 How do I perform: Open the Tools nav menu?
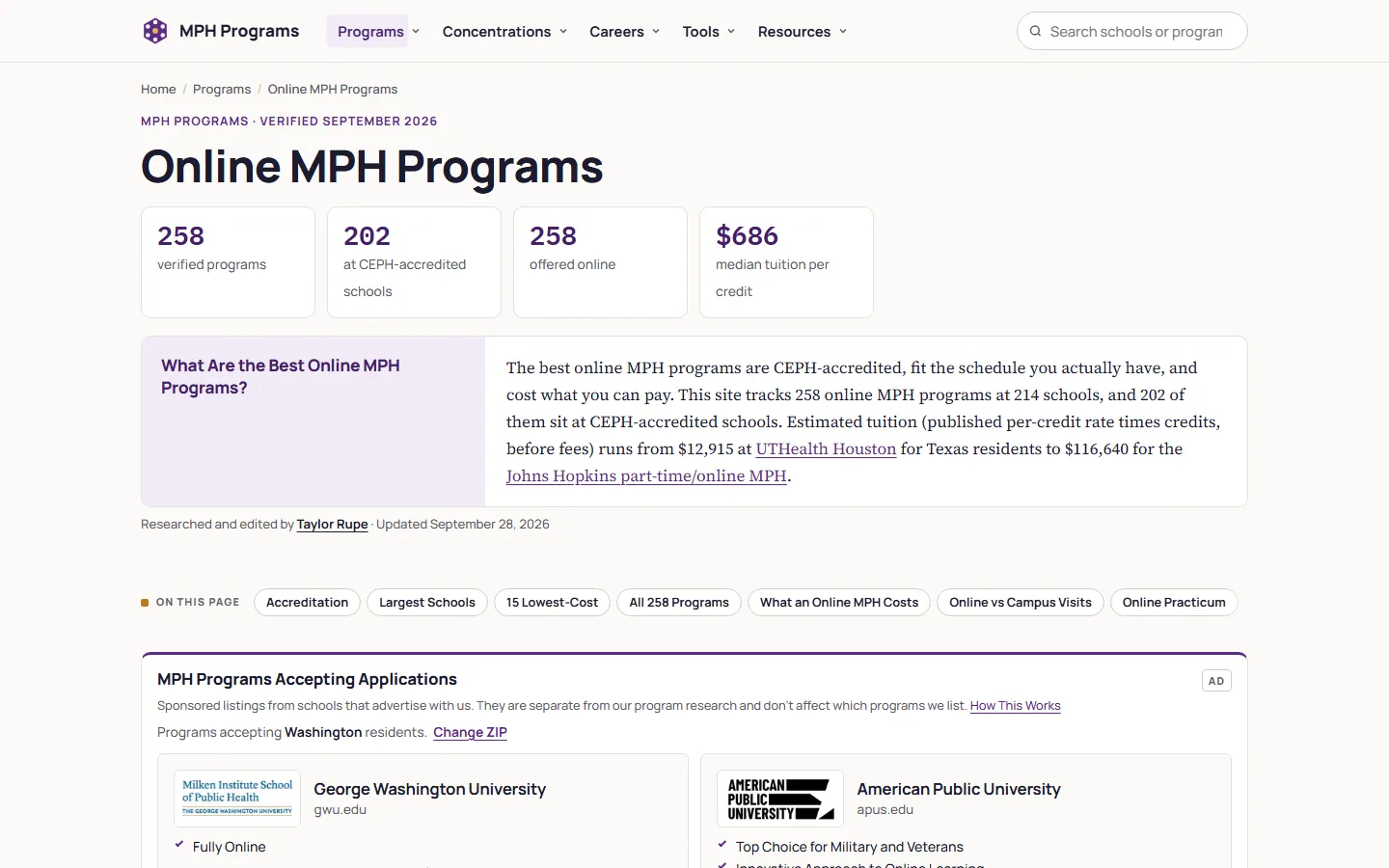(700, 32)
